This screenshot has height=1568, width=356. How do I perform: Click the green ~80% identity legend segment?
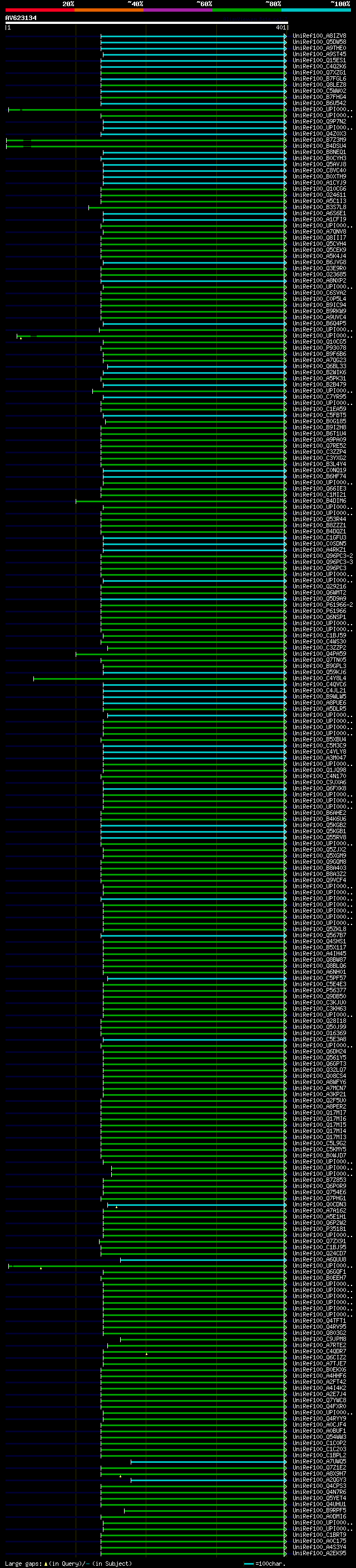247,10
